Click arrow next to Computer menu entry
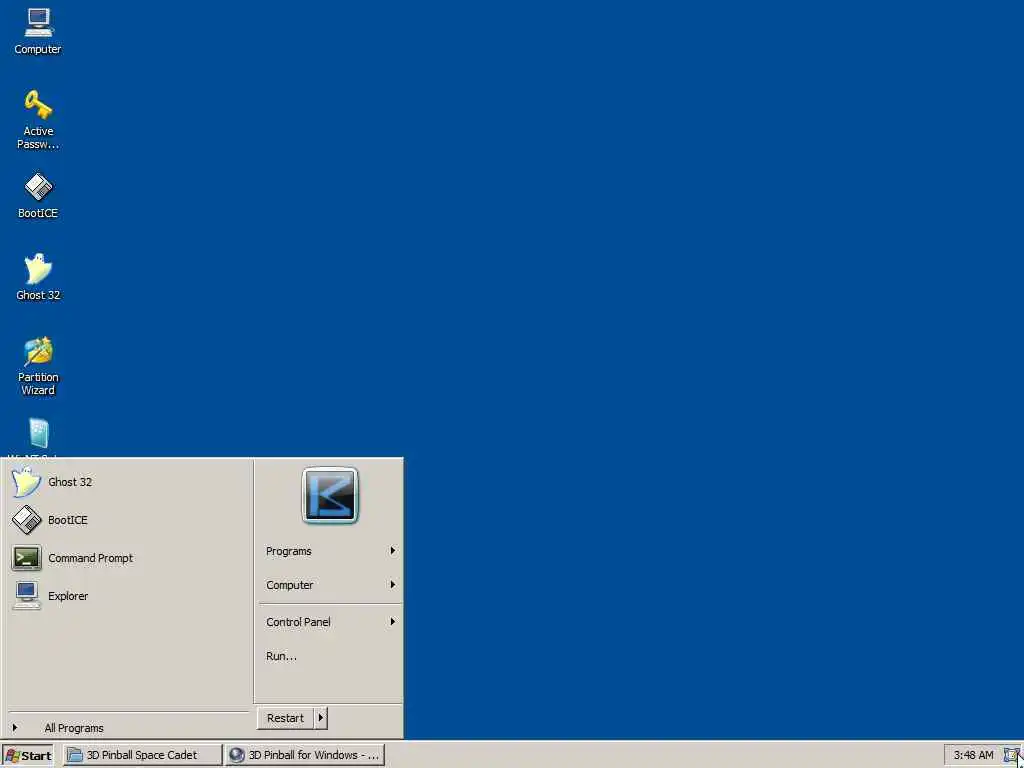Screen dimensions: 1024x768 [392, 584]
